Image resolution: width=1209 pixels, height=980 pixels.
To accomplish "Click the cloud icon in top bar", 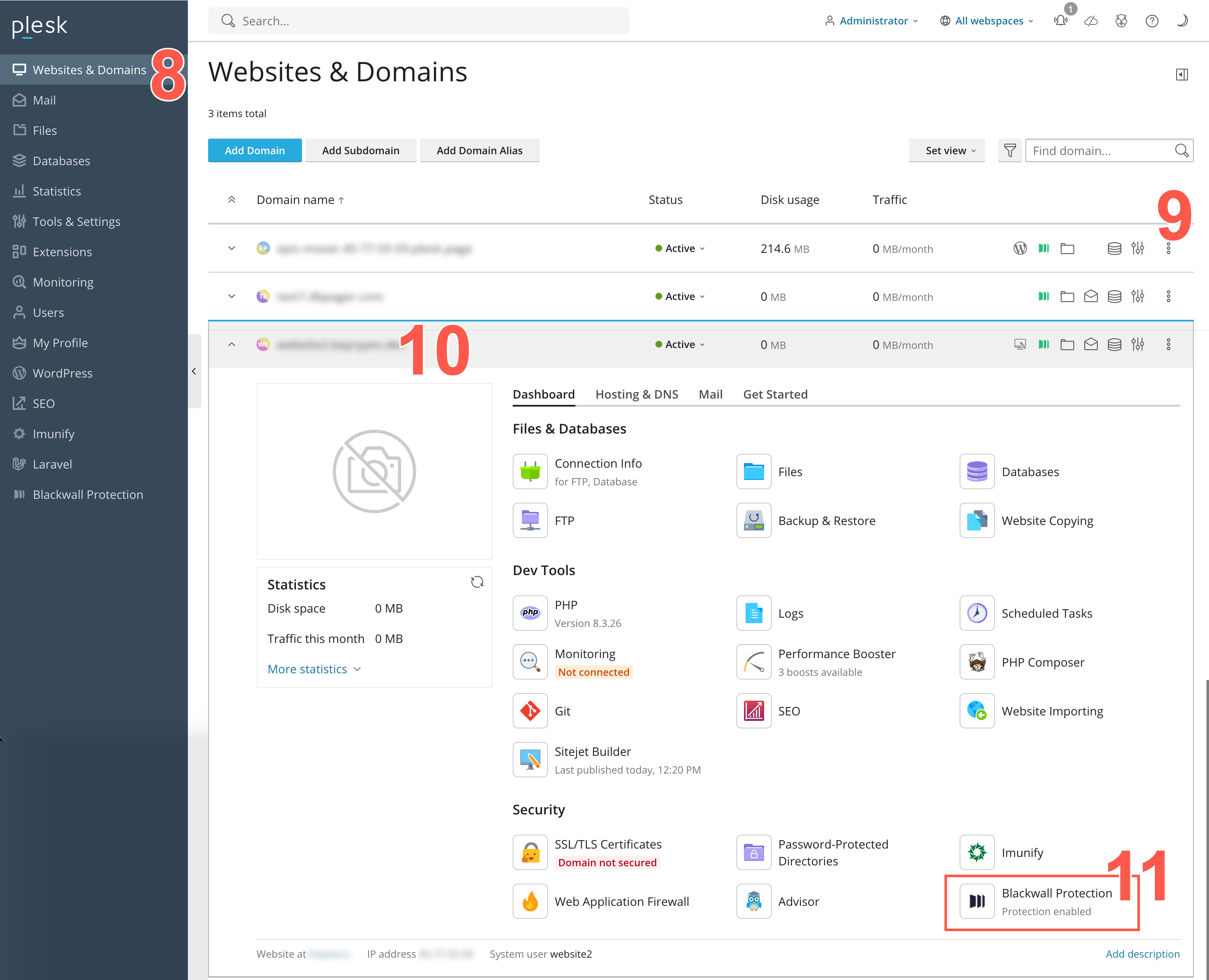I will tap(1091, 21).
